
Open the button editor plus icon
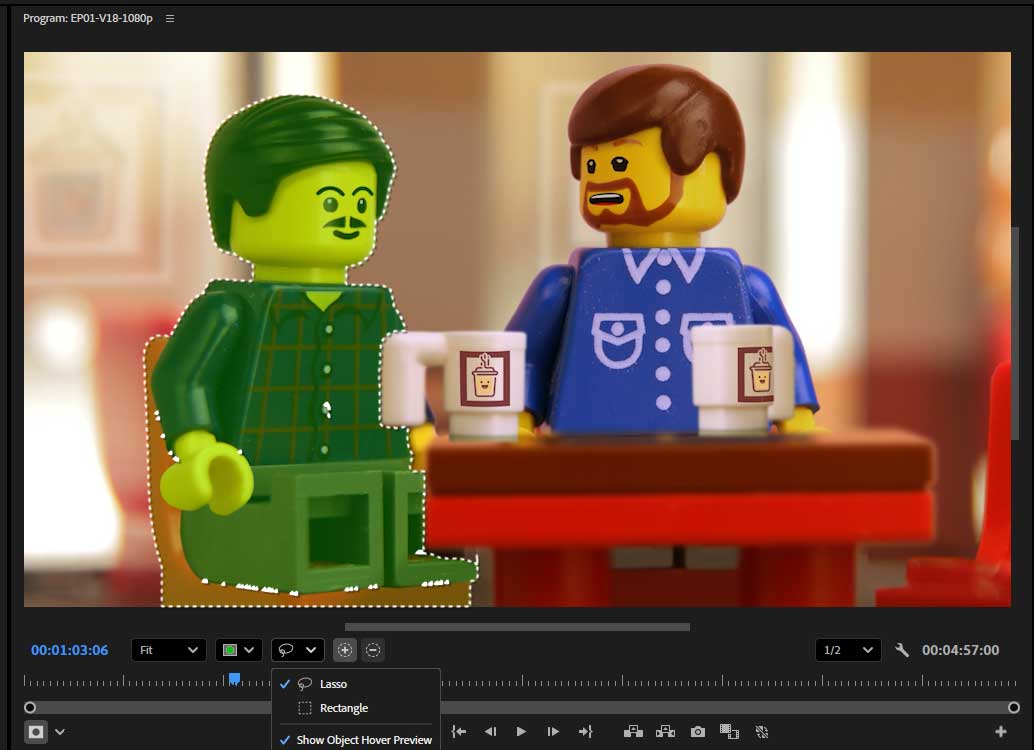click(x=1001, y=732)
